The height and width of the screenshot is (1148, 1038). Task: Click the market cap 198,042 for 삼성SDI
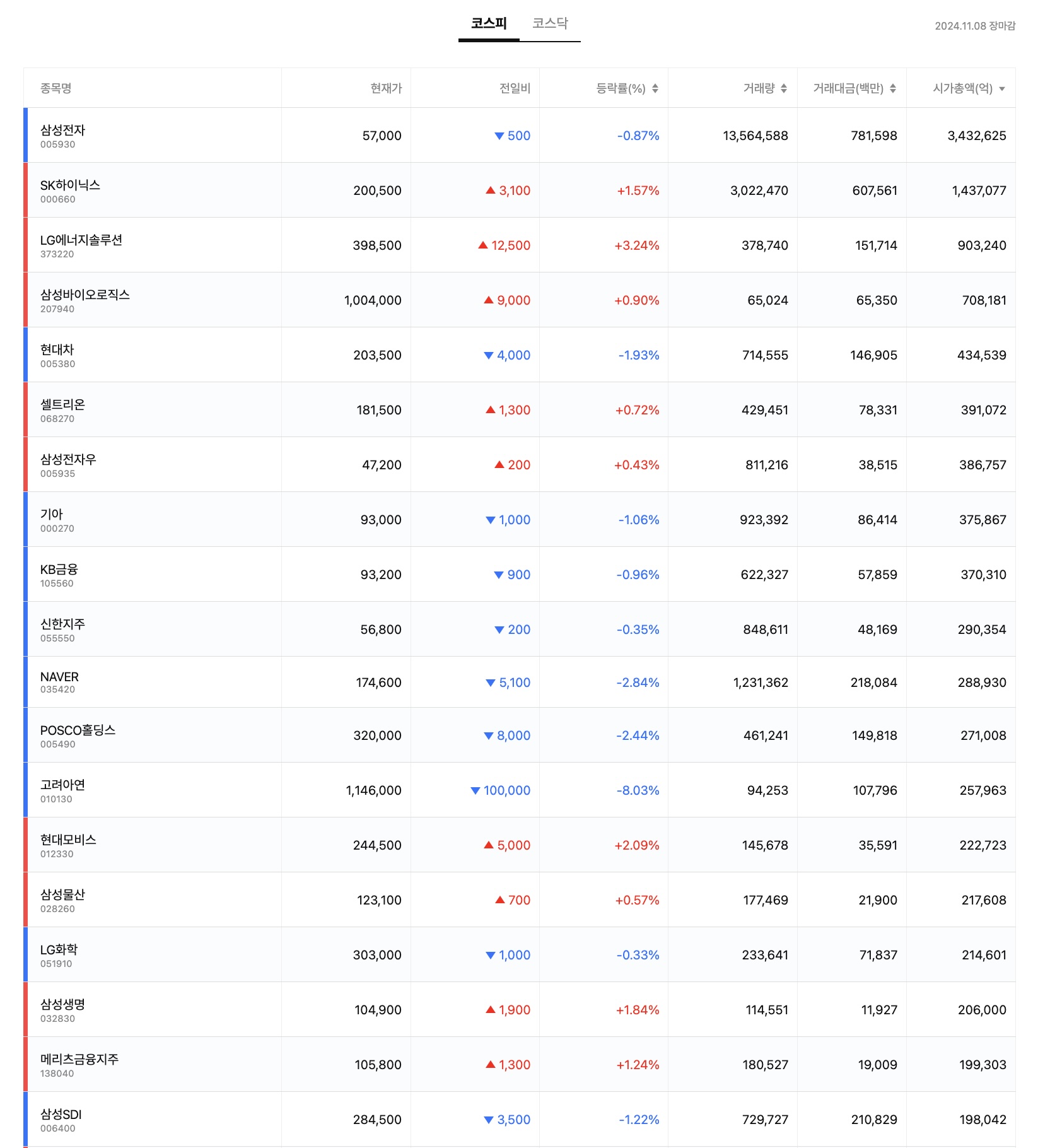click(x=983, y=1120)
